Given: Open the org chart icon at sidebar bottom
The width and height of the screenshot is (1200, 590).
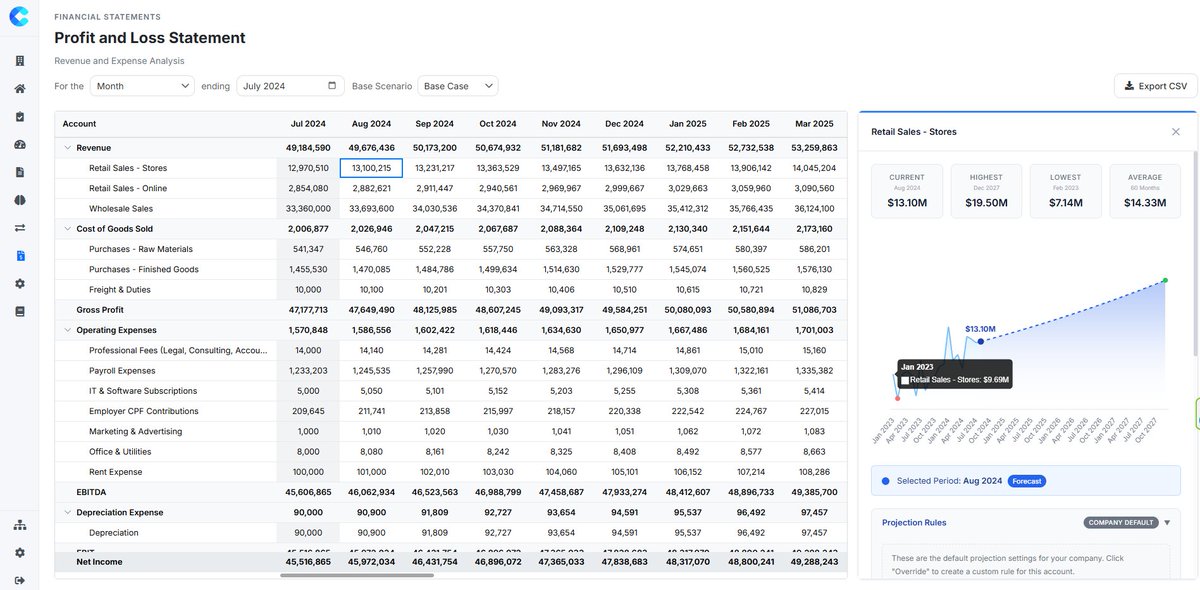Looking at the screenshot, I should pos(19,525).
